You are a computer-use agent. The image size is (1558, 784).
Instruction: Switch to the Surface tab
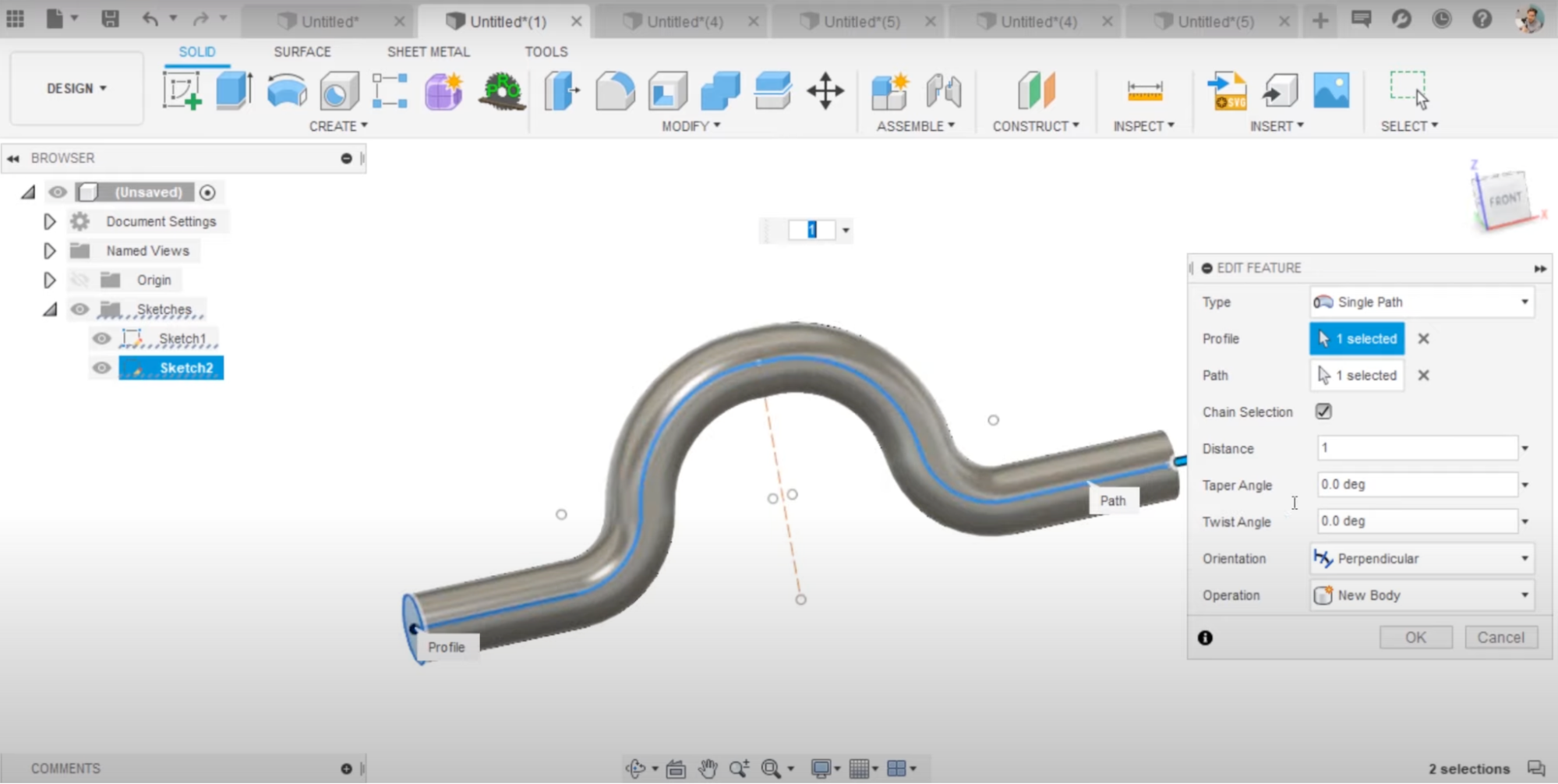click(x=302, y=51)
